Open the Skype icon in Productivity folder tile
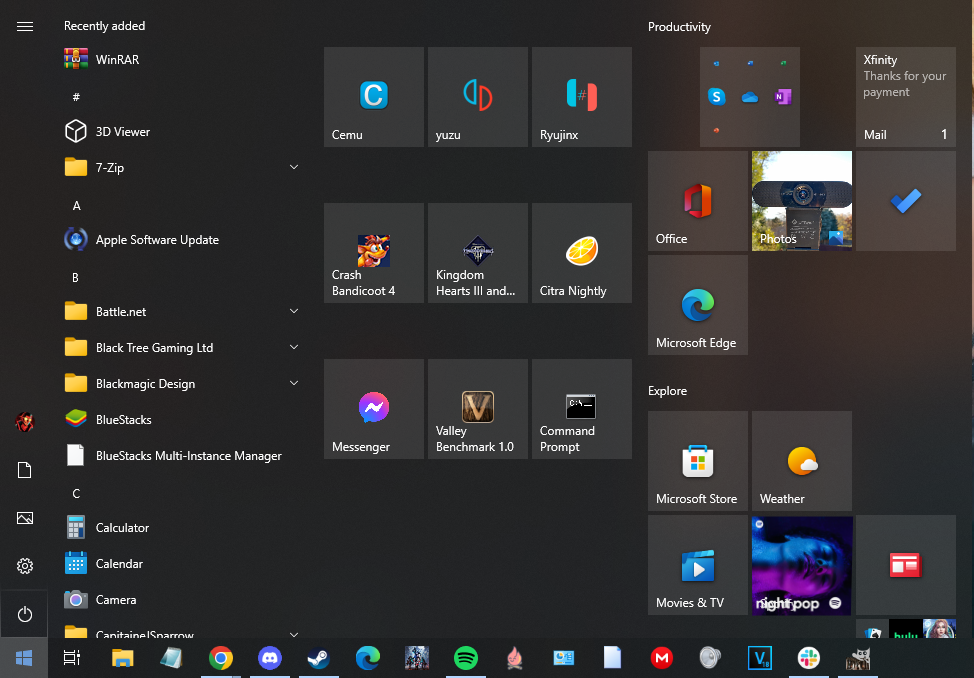This screenshot has width=974, height=678. point(716,97)
